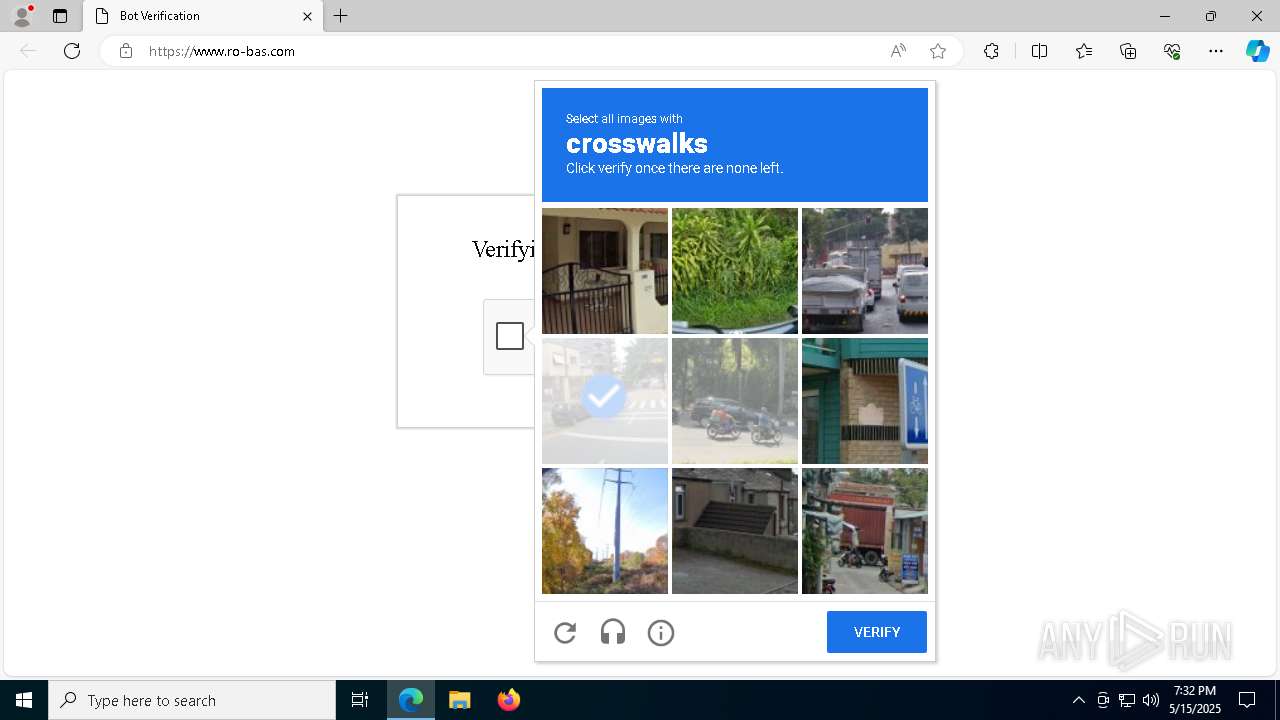Image resolution: width=1280 pixels, height=720 pixels.
Task: Open Microsoft Edge from taskbar
Action: coord(411,700)
